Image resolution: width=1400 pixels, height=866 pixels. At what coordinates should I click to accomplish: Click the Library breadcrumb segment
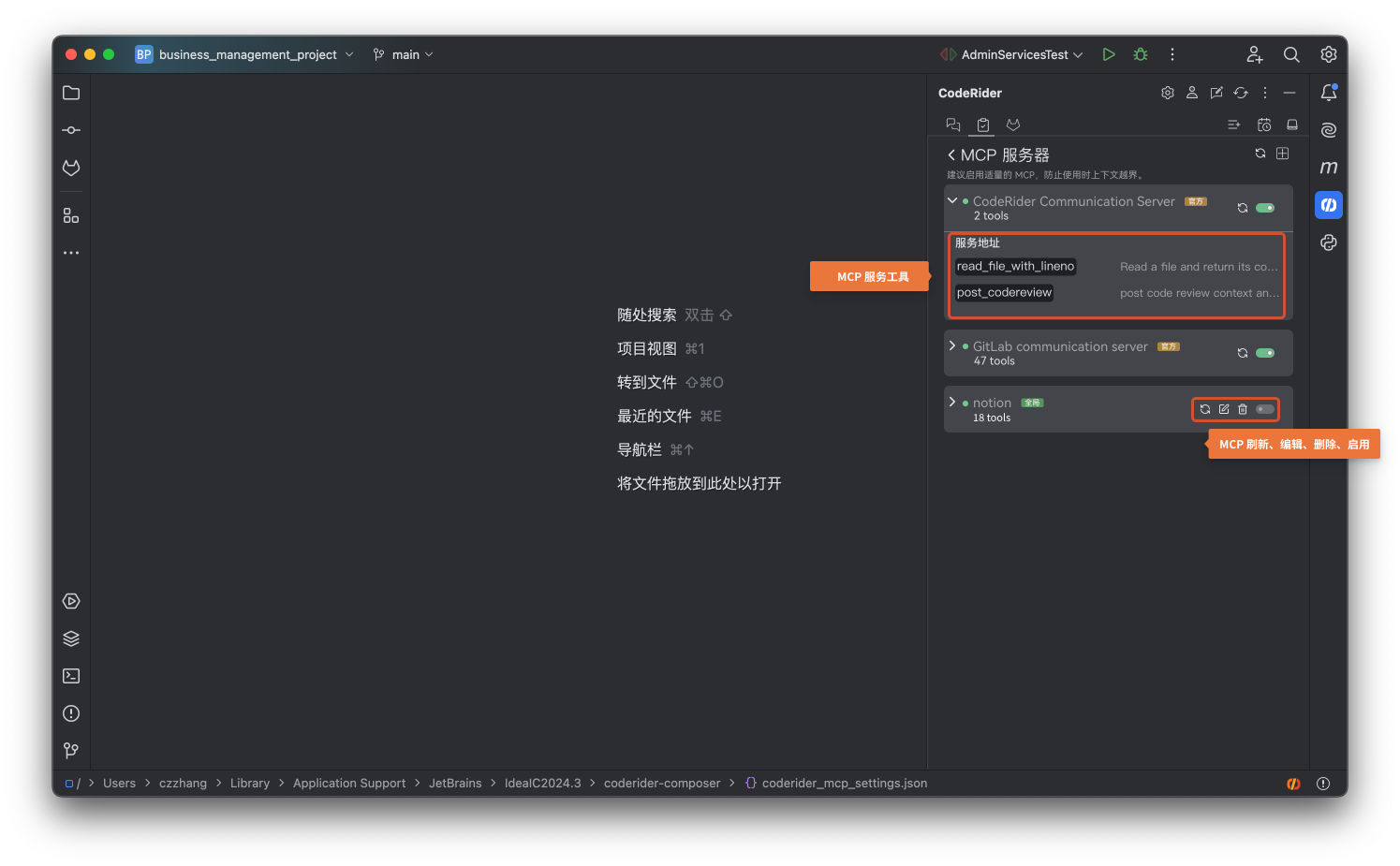coord(250,784)
